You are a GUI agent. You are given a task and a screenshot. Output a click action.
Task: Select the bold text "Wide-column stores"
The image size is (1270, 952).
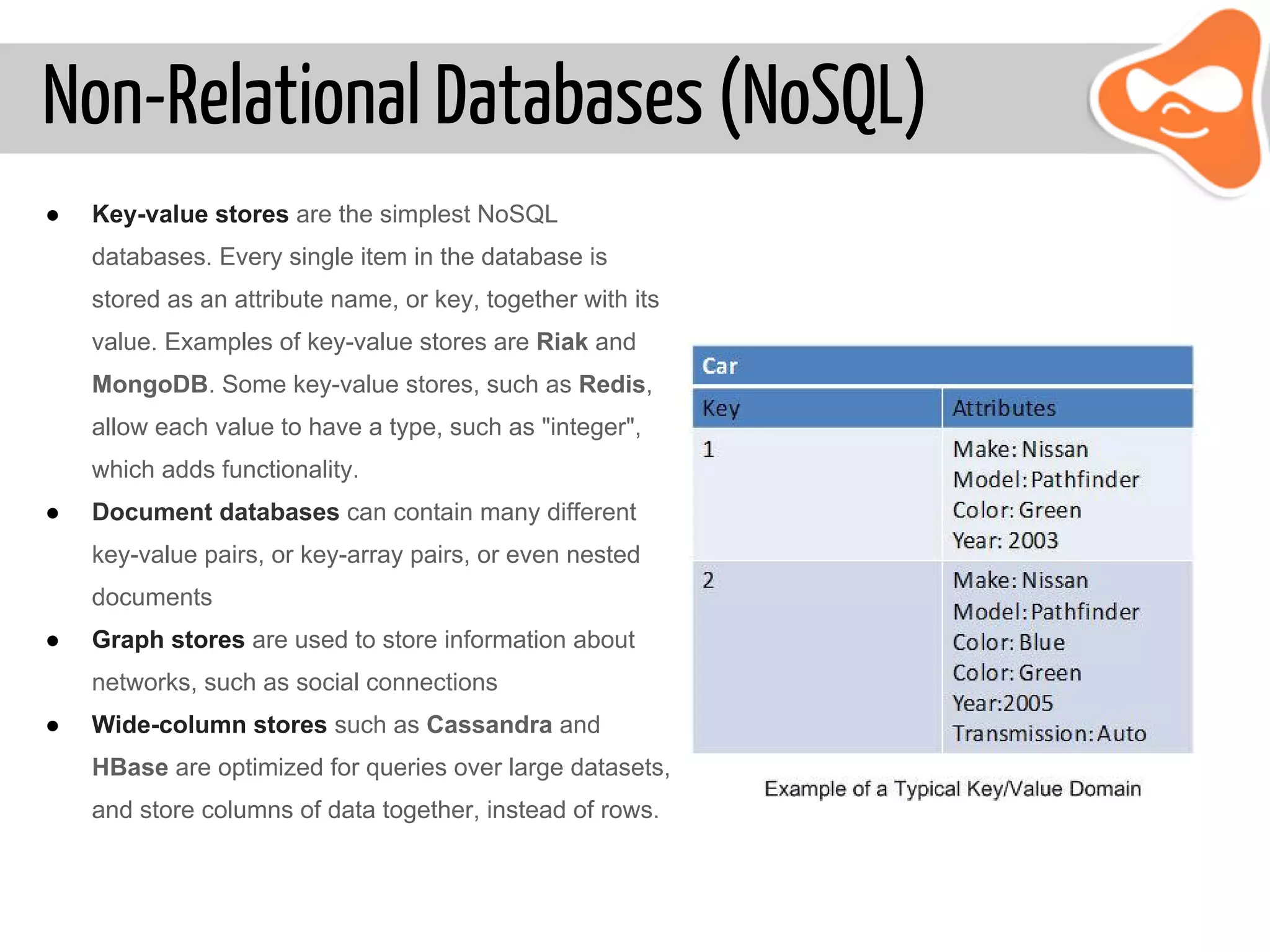tap(210, 725)
